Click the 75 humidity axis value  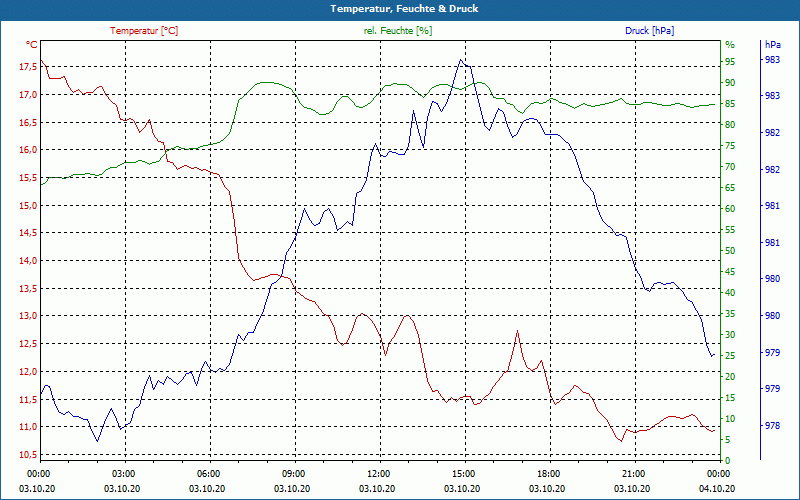730,146
